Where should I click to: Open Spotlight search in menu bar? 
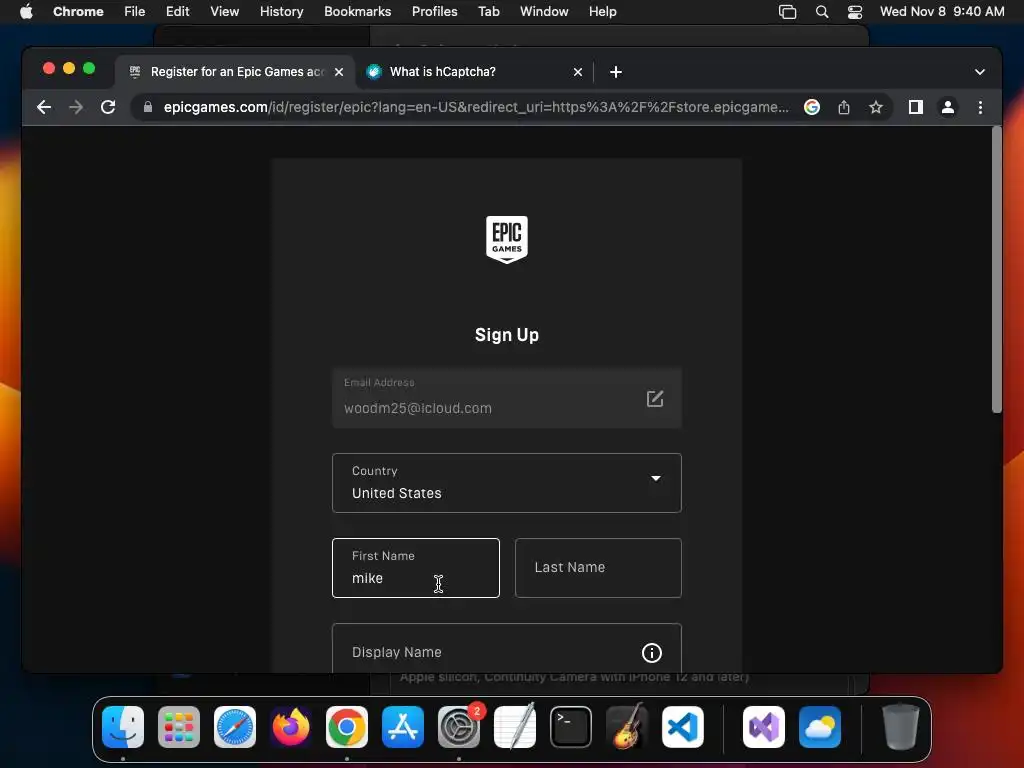822,12
